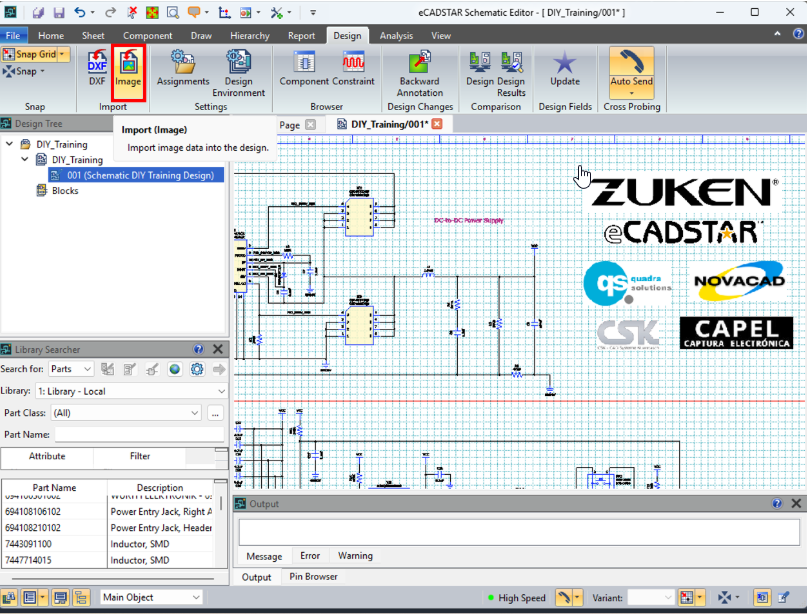Open the Pin Browser tab
Screen dimensions: 807x614
pos(313,577)
